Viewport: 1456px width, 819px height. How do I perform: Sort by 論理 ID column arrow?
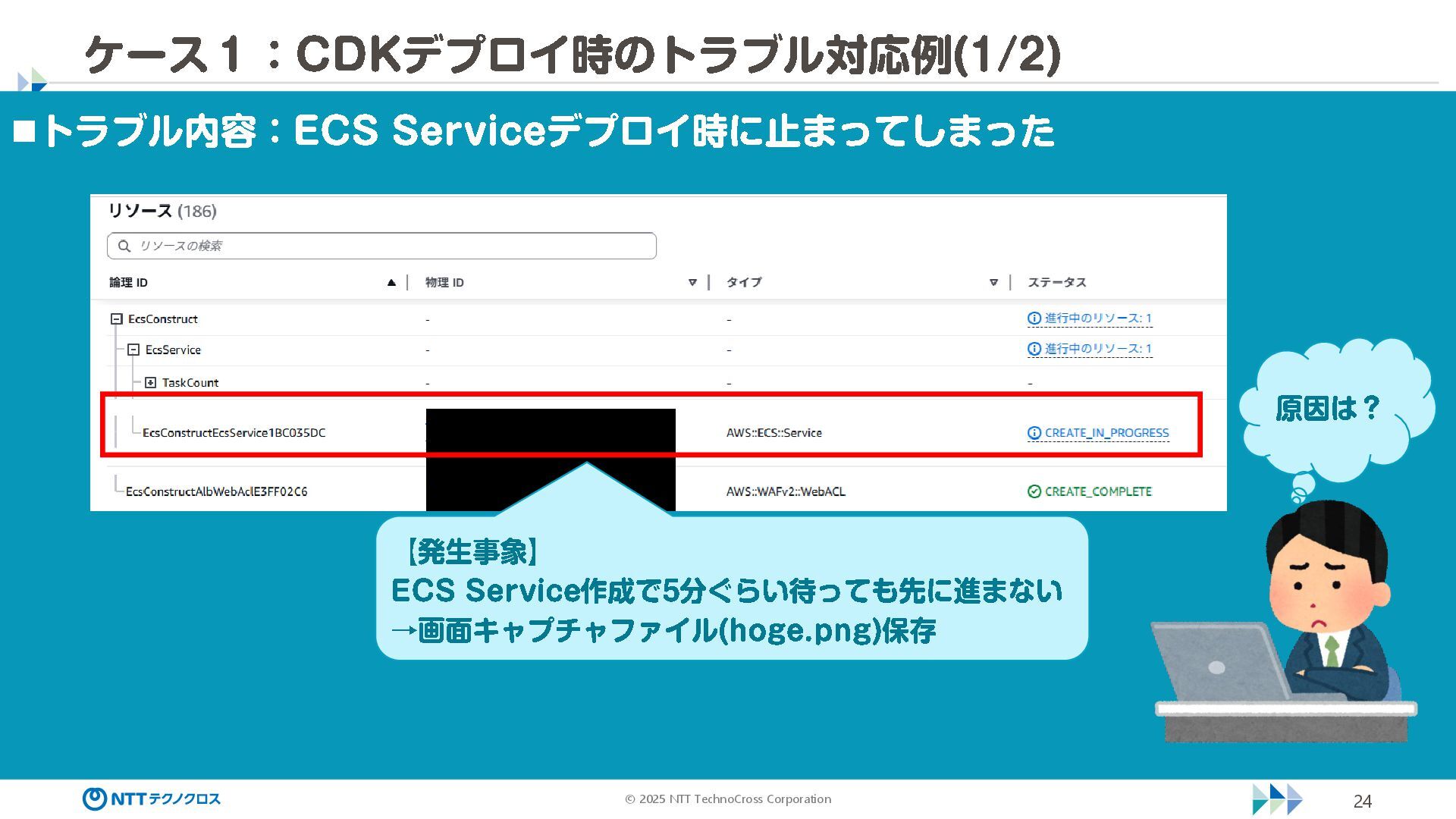[x=391, y=282]
